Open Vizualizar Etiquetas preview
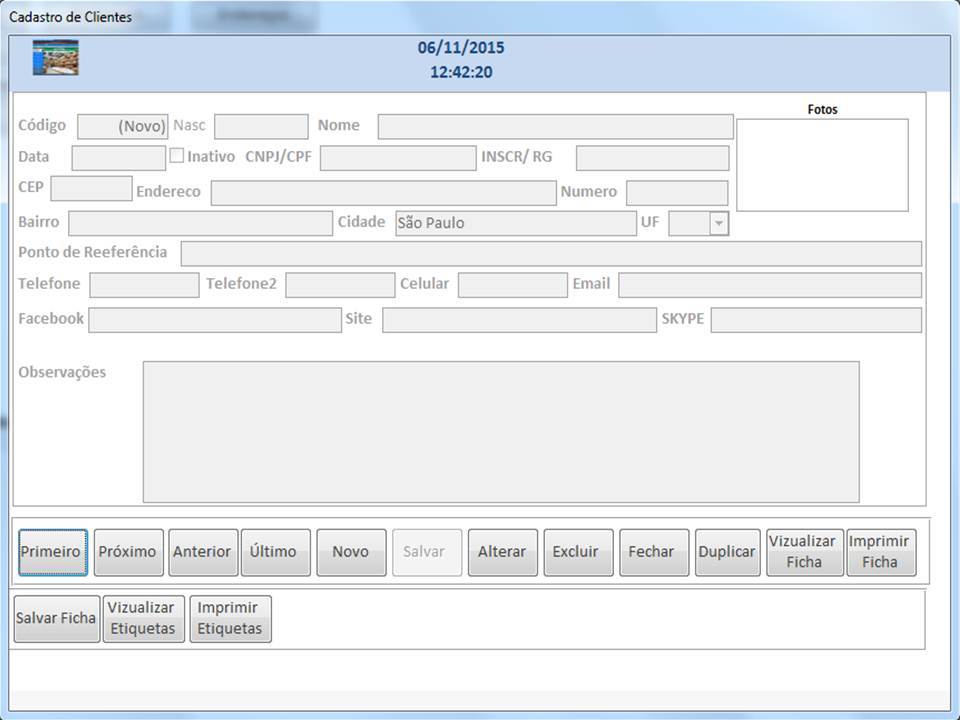Screen dimensions: 960x720 [142, 618]
